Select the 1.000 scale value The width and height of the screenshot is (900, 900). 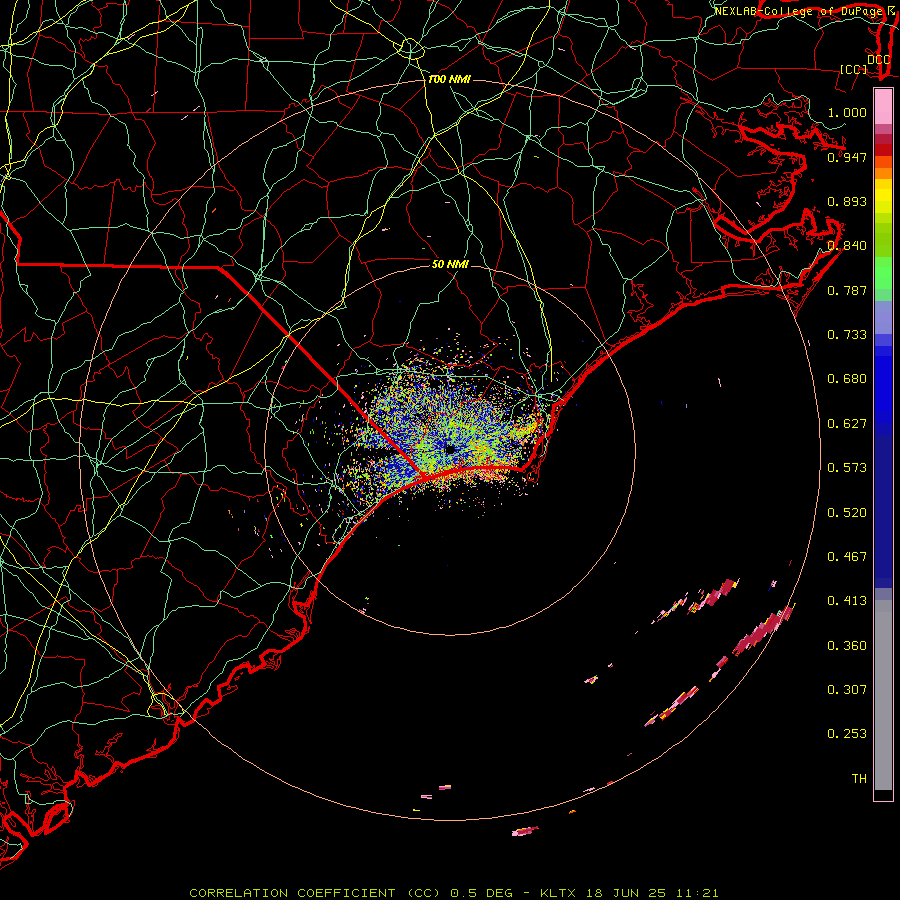pos(847,112)
